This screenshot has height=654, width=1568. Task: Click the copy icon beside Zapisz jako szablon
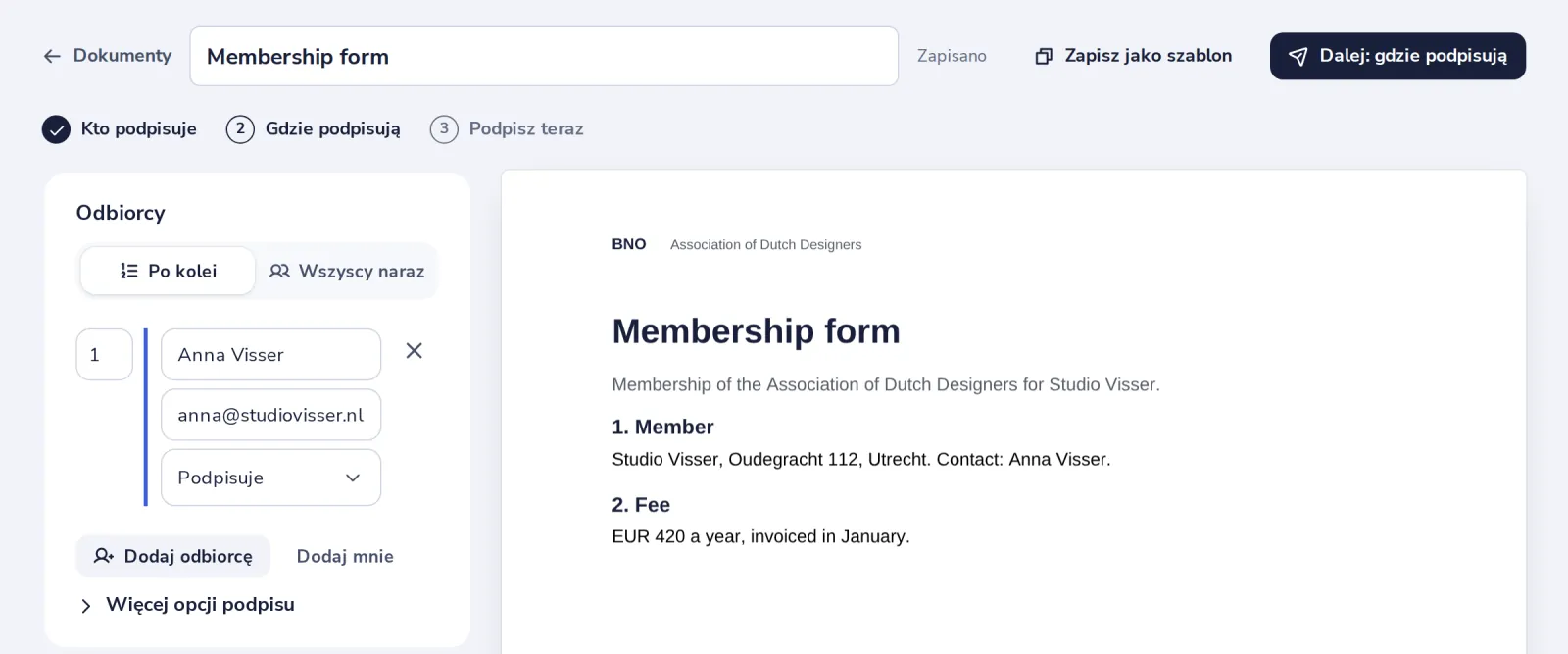click(1044, 57)
